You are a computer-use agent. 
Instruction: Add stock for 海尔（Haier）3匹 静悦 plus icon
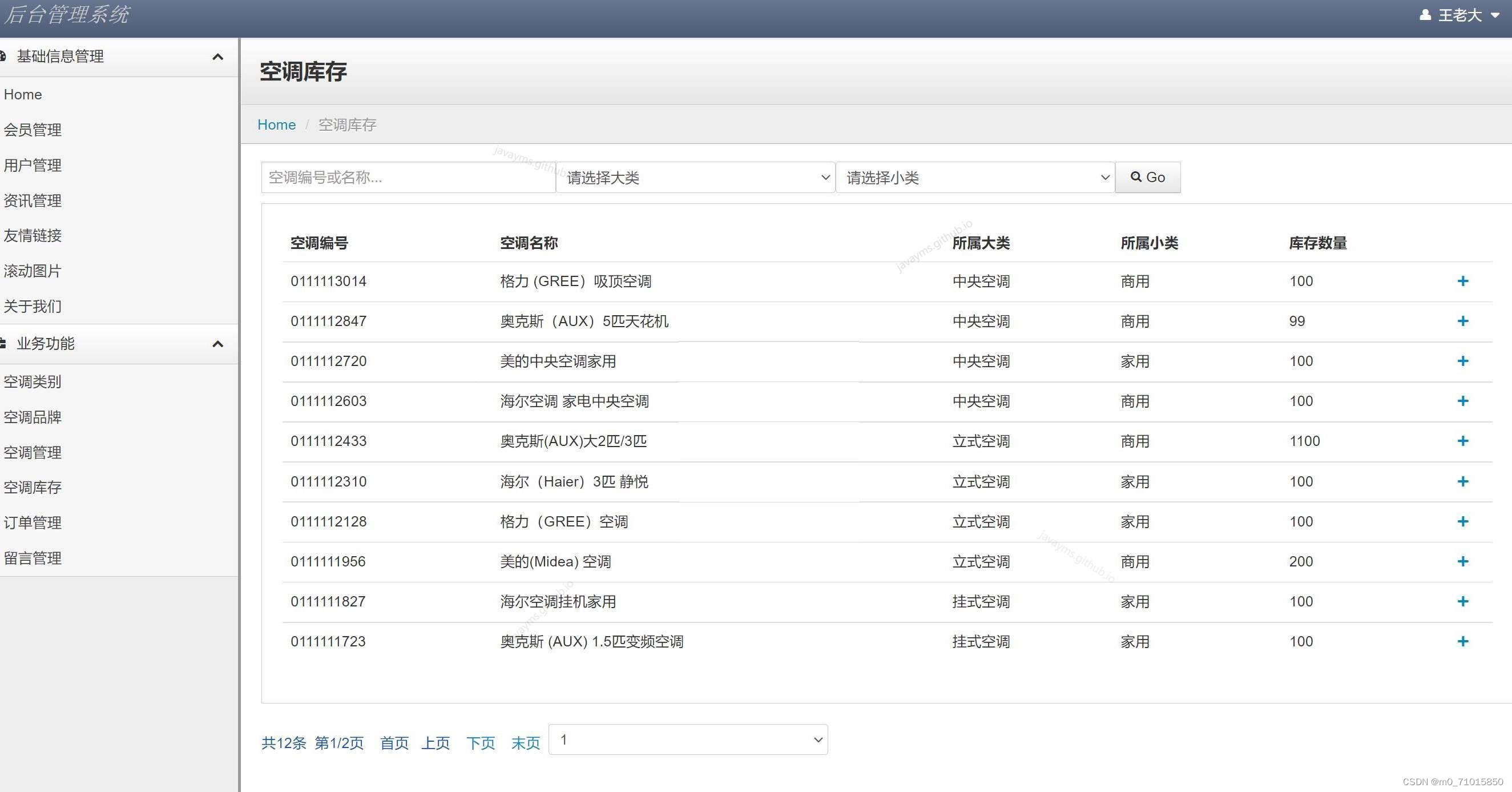coord(1463,481)
